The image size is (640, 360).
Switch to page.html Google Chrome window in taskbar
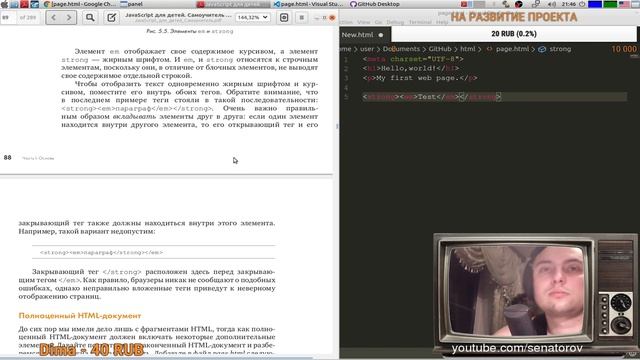point(79,4)
